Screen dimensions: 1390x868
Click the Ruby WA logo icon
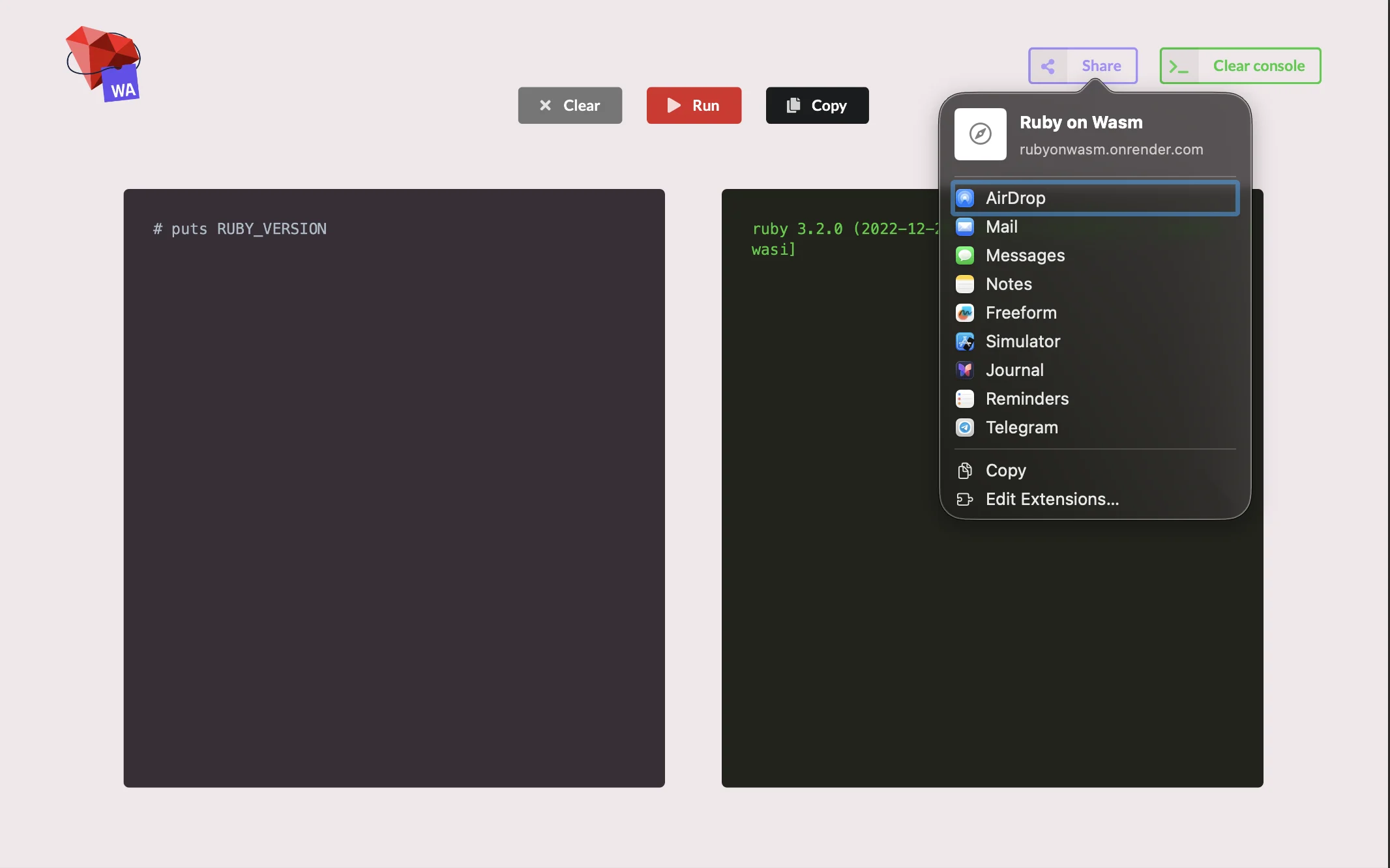click(x=103, y=64)
